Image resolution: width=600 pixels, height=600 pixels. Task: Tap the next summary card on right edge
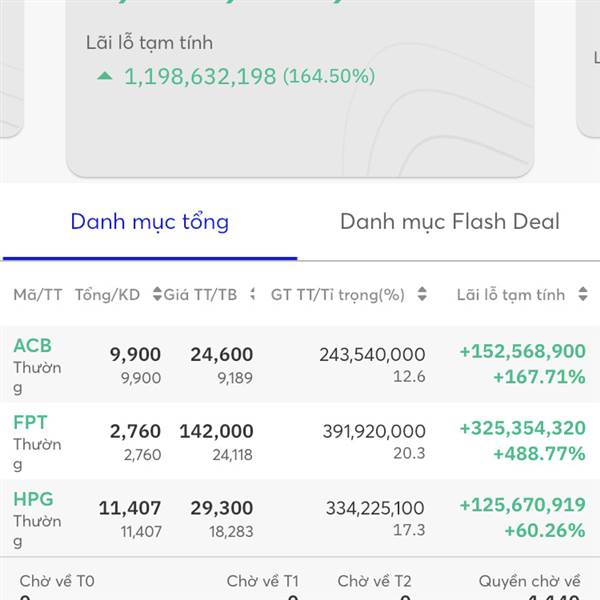(588, 69)
